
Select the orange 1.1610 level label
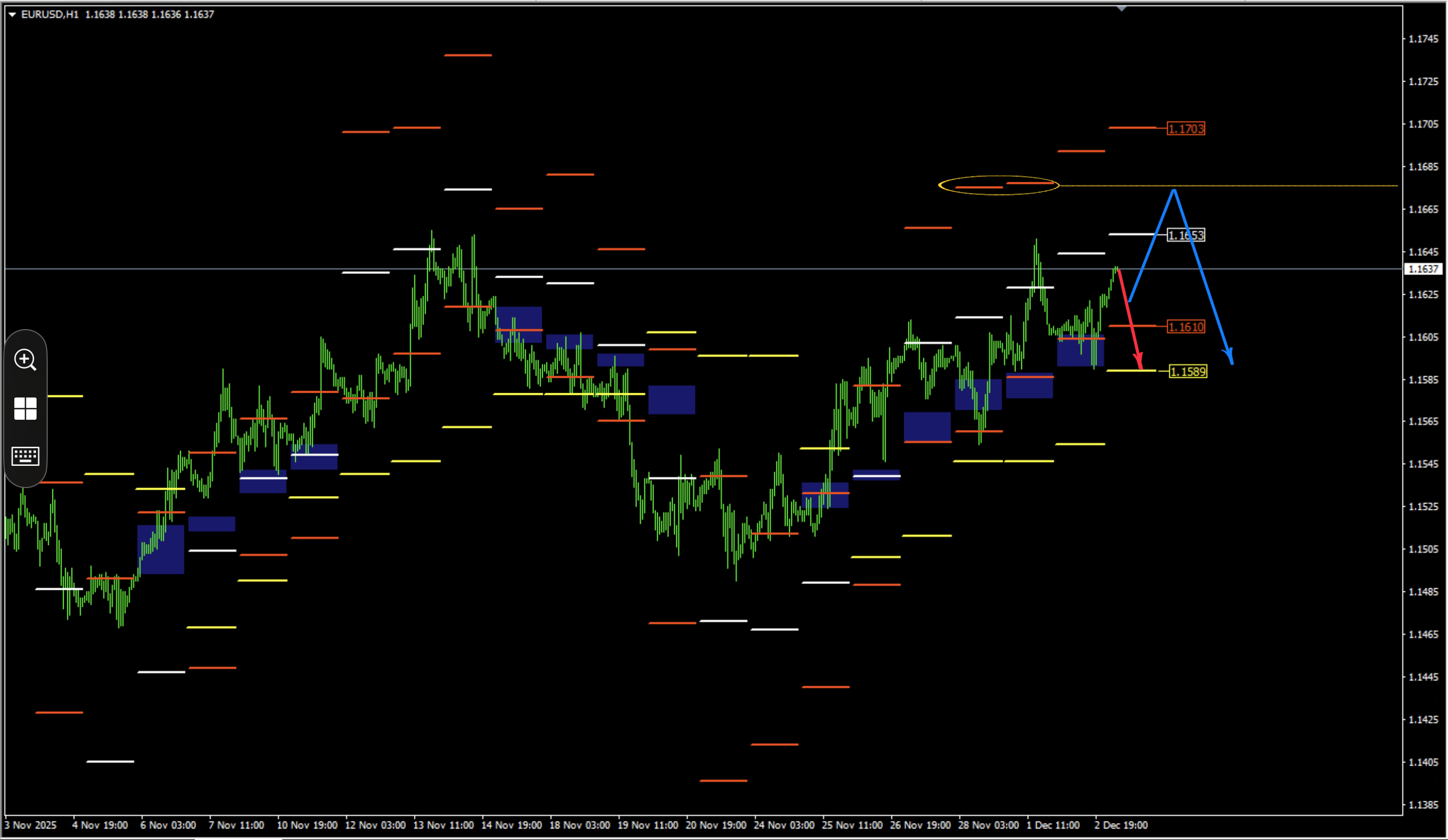(x=1186, y=327)
